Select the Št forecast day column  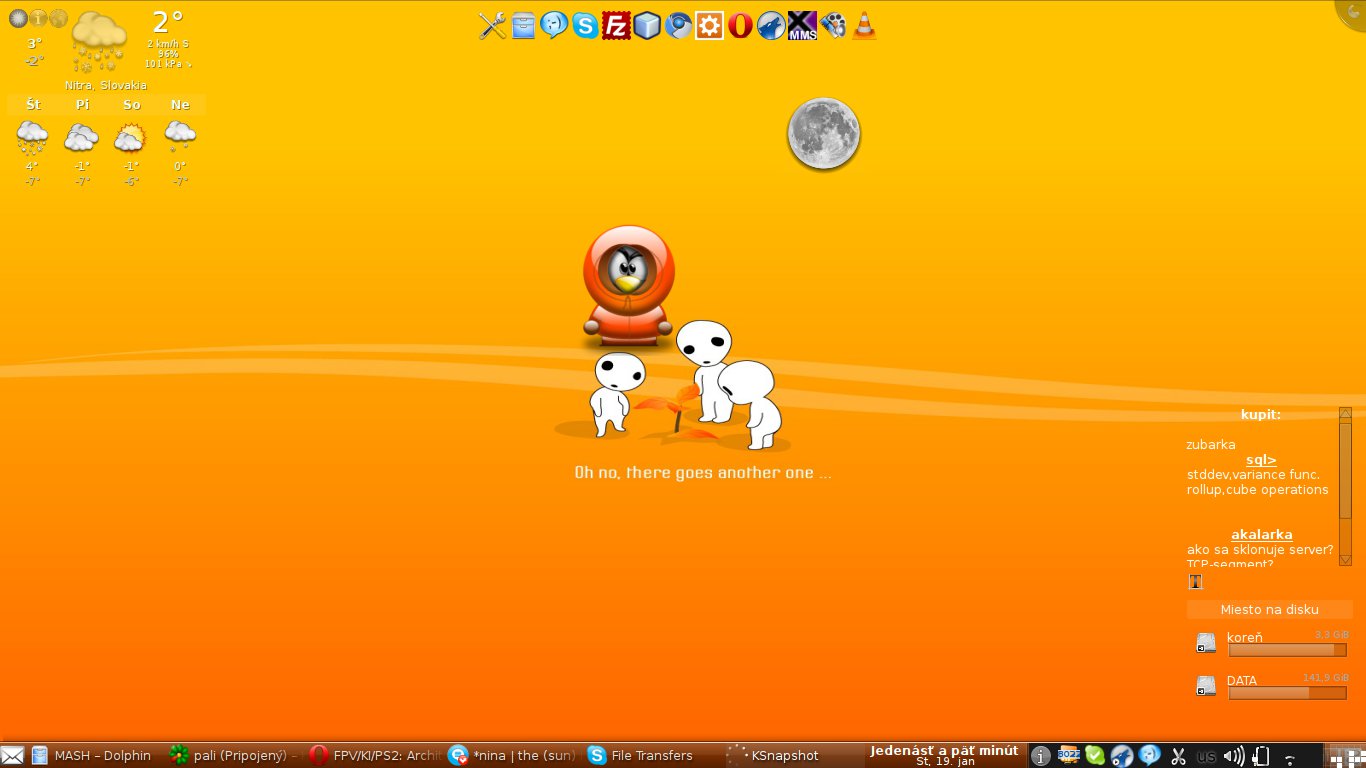33,140
